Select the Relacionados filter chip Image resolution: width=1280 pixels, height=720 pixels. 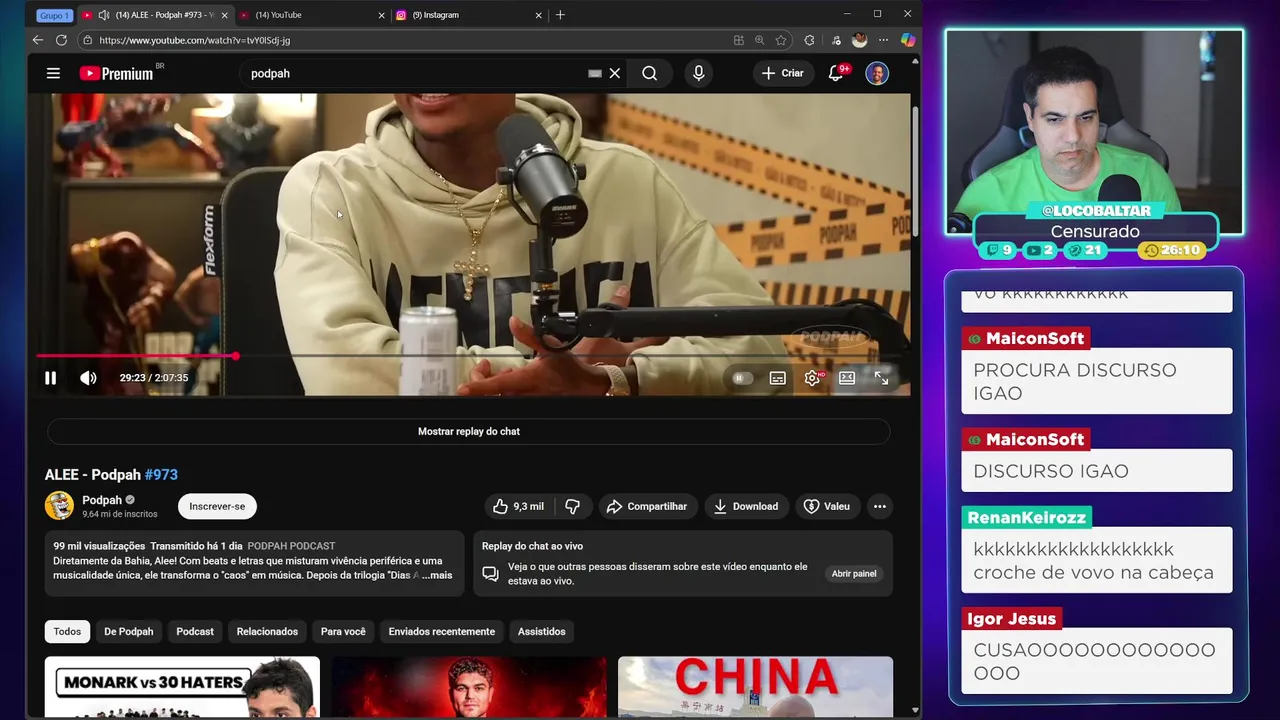(x=267, y=631)
